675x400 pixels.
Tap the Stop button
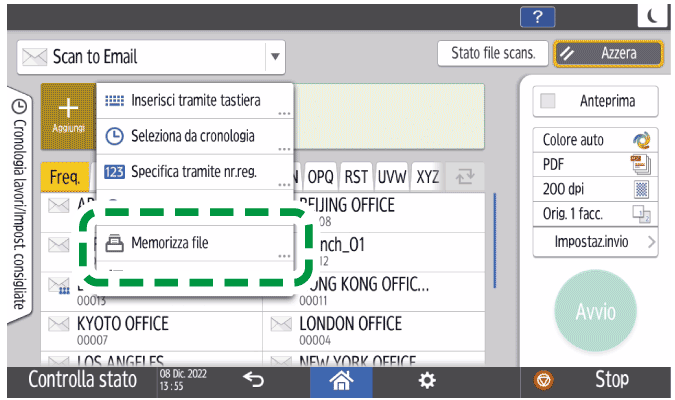coord(596,381)
